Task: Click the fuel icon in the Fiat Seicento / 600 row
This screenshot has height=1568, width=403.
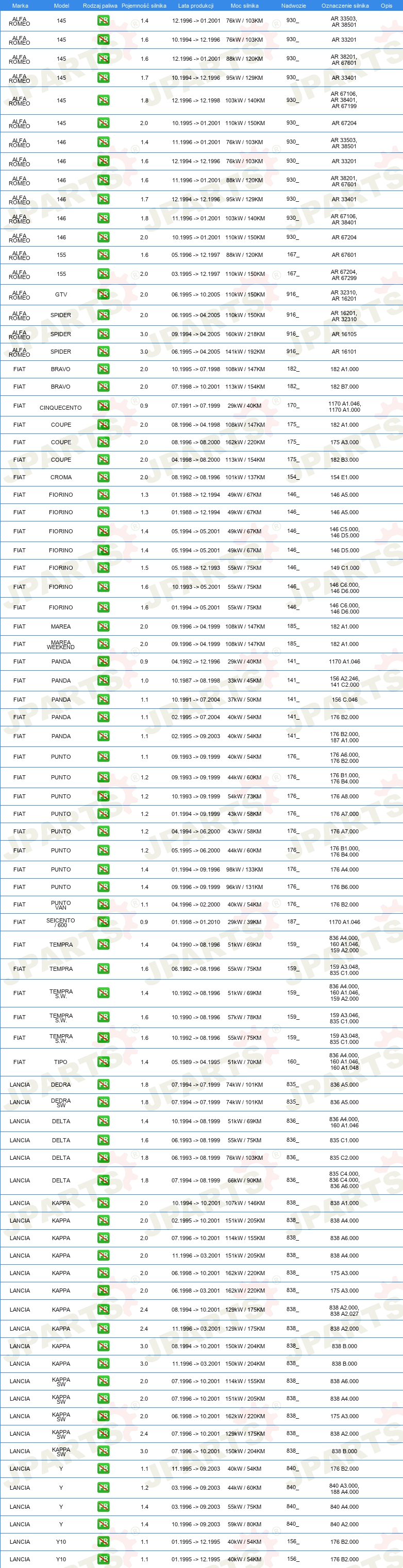Action: point(103,922)
